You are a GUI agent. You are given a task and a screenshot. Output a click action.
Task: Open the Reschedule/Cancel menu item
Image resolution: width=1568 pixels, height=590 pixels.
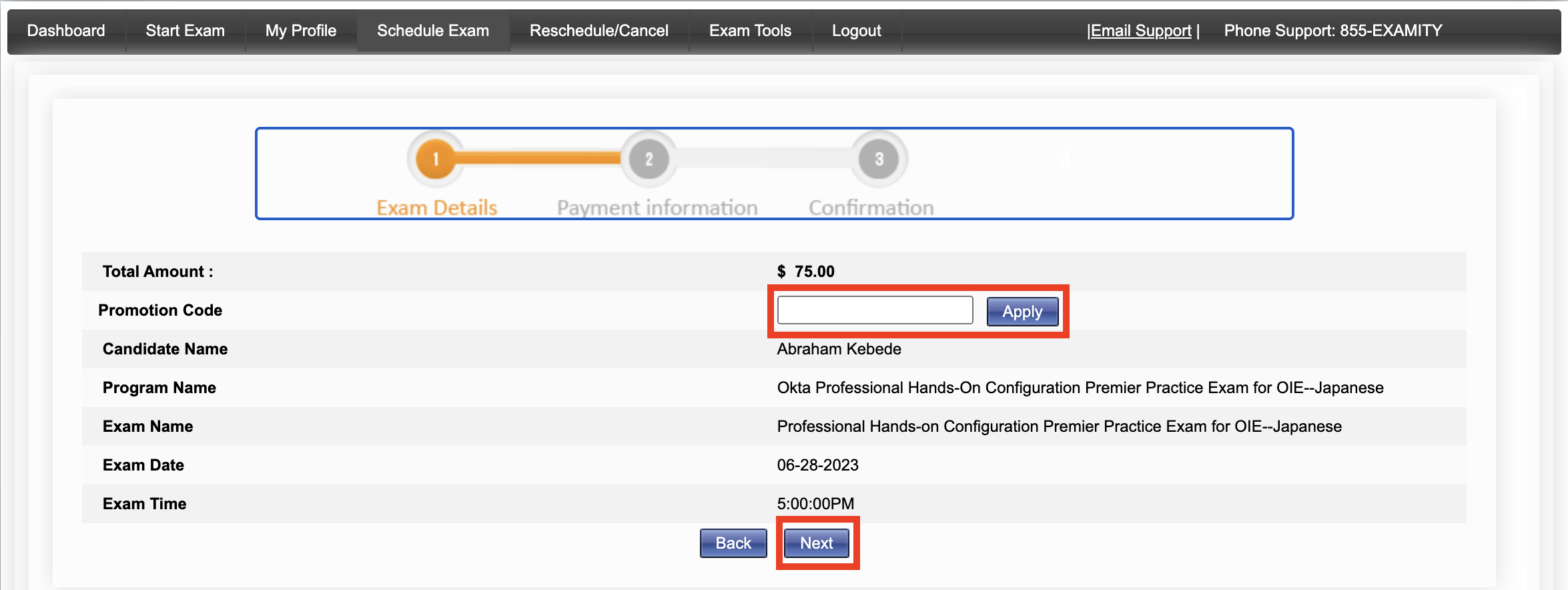pyautogui.click(x=599, y=31)
